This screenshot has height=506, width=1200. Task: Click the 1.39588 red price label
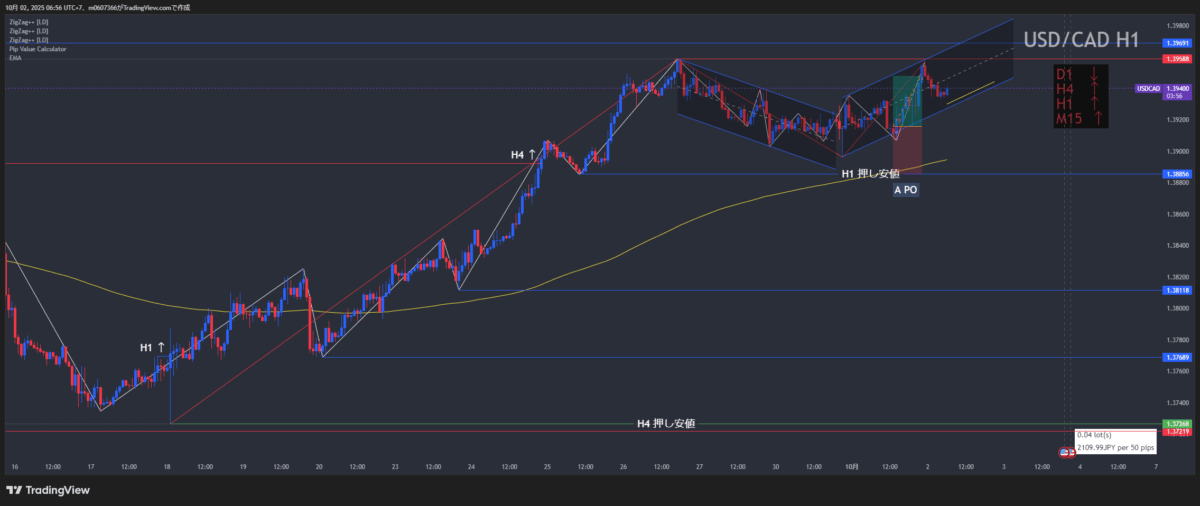point(1176,59)
